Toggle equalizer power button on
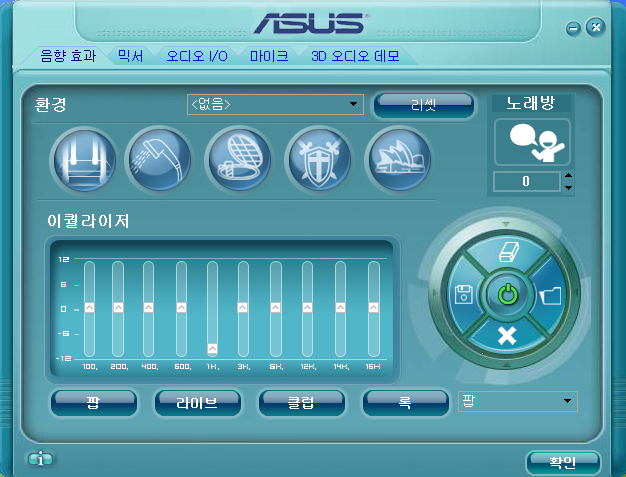The width and height of the screenshot is (626, 477). click(x=507, y=295)
